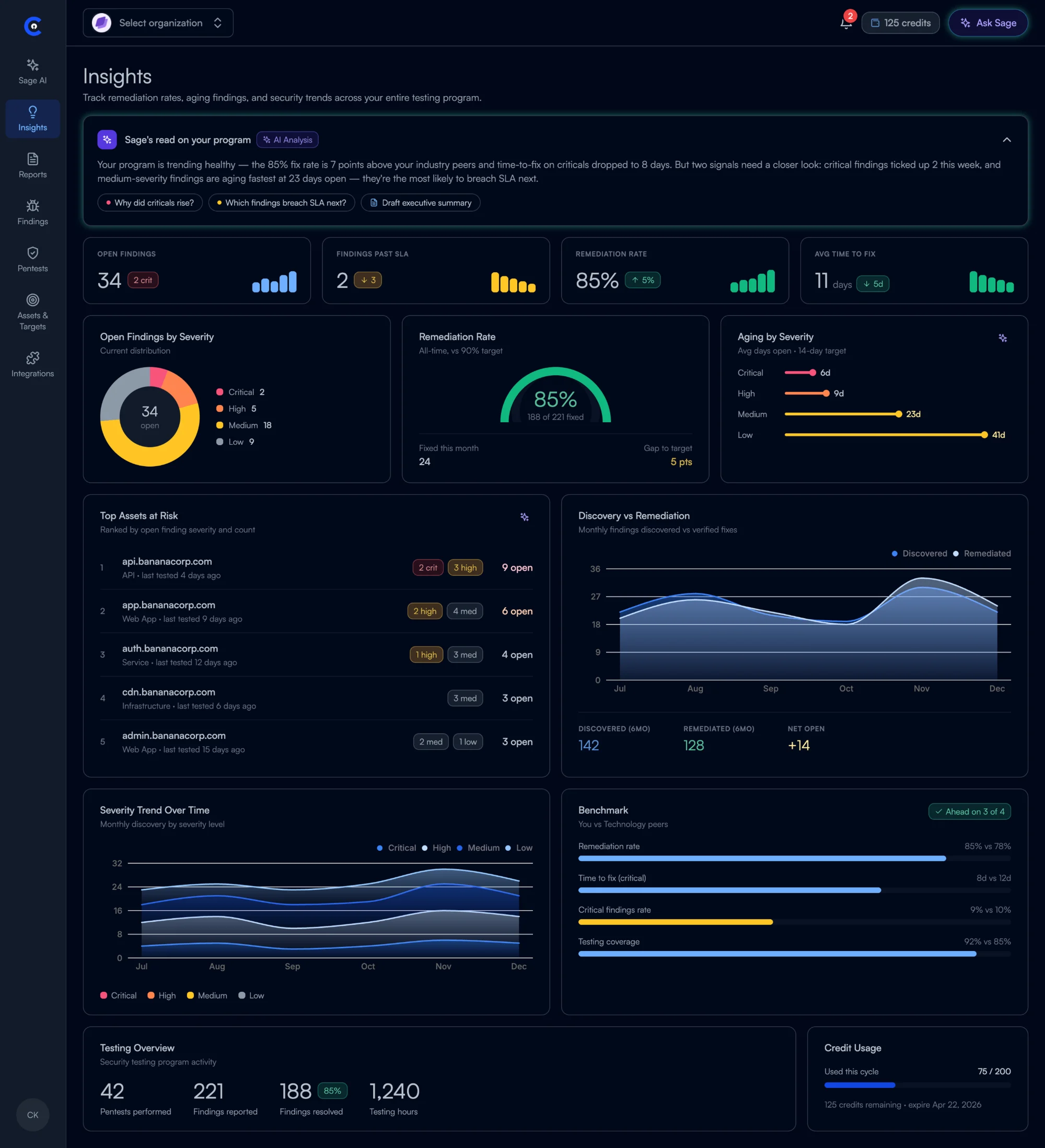Toggle High in Severity Trend top legend

pyautogui.click(x=436, y=848)
